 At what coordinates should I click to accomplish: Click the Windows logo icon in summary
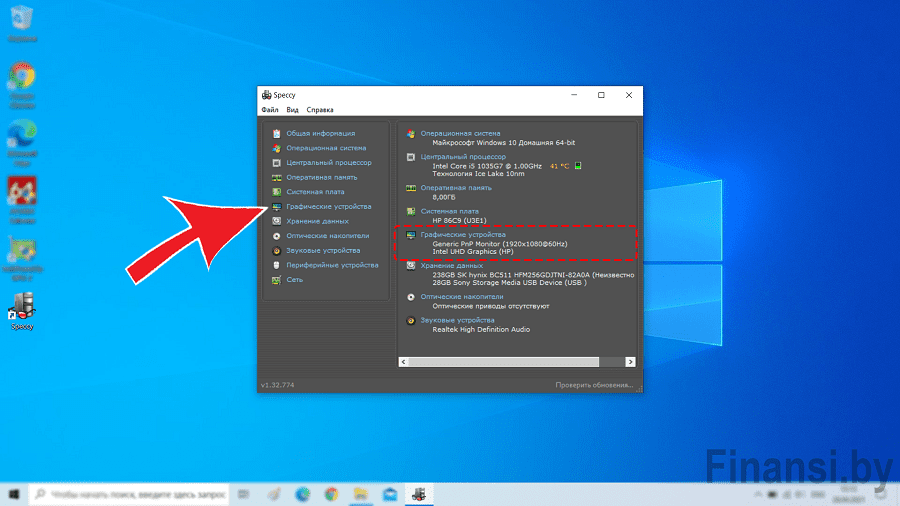[x=411, y=134]
